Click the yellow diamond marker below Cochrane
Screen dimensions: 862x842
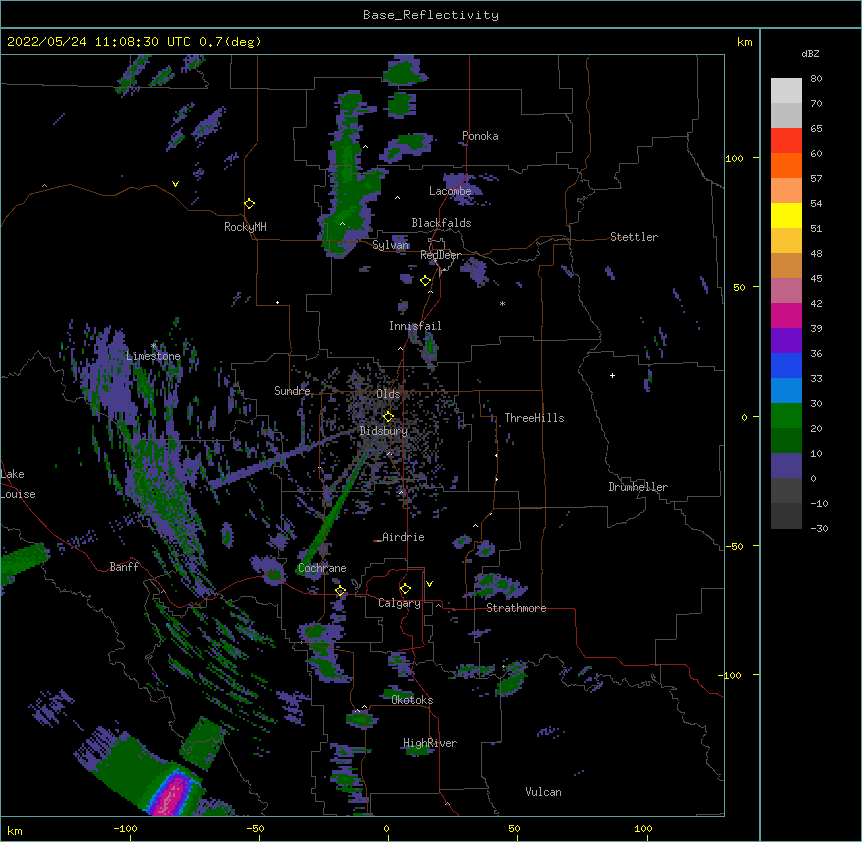[x=340, y=591]
